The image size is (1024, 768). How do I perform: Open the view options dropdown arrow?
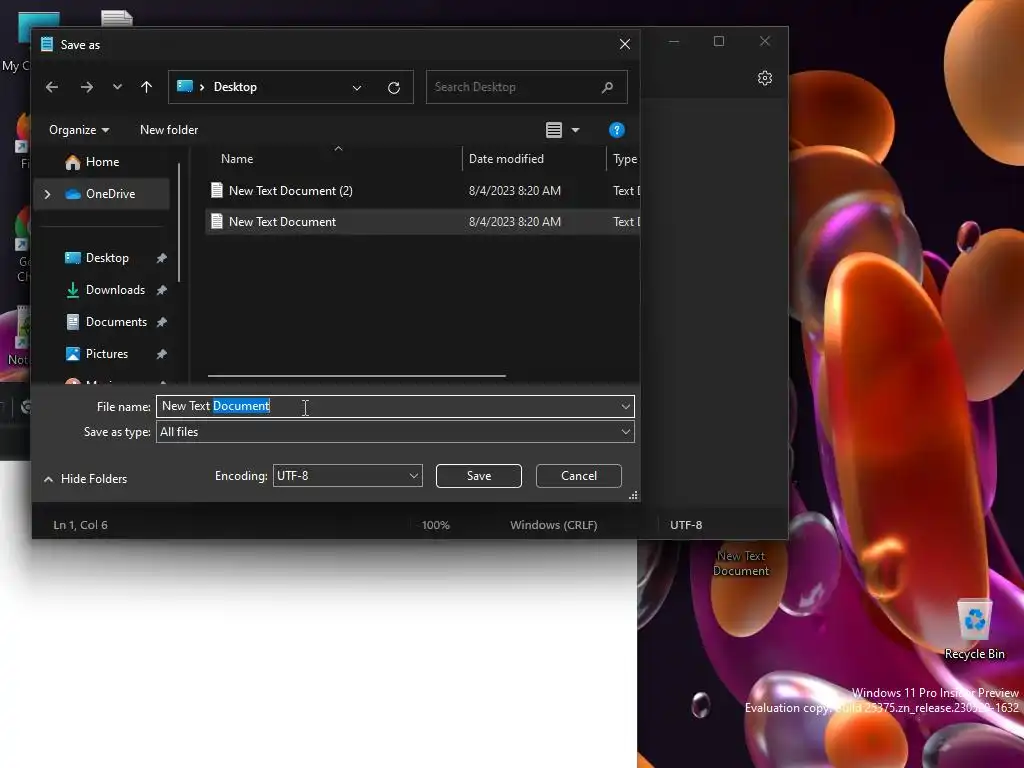pyautogui.click(x=575, y=130)
